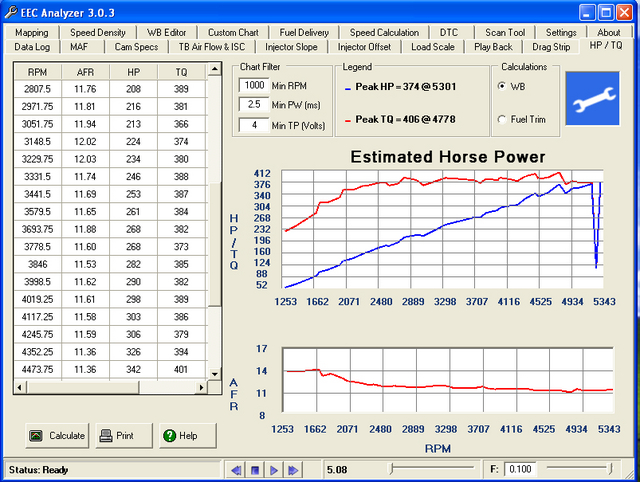Select the Fuel Trim radio button
The width and height of the screenshot is (640, 482).
pyautogui.click(x=502, y=119)
